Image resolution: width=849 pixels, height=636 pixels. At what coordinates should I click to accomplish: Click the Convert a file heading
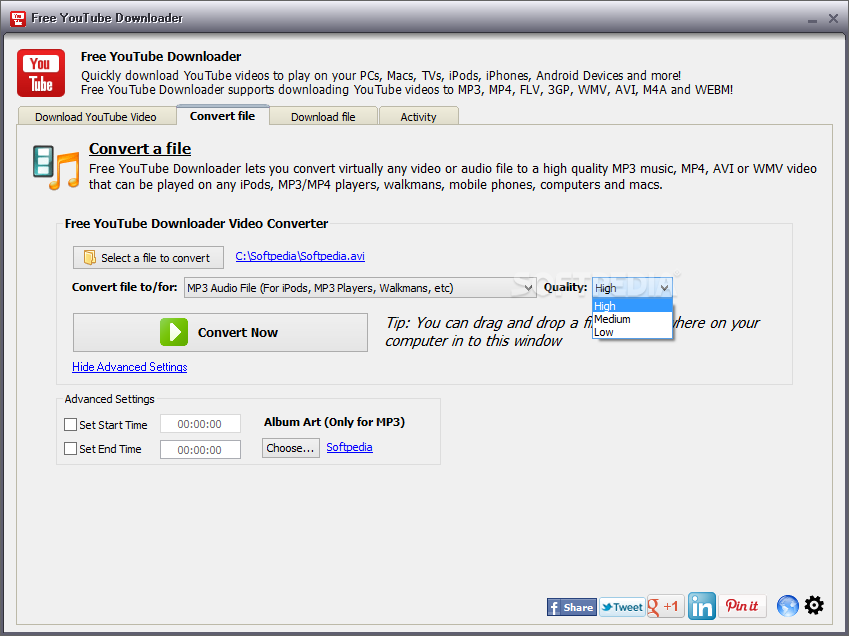pos(140,148)
